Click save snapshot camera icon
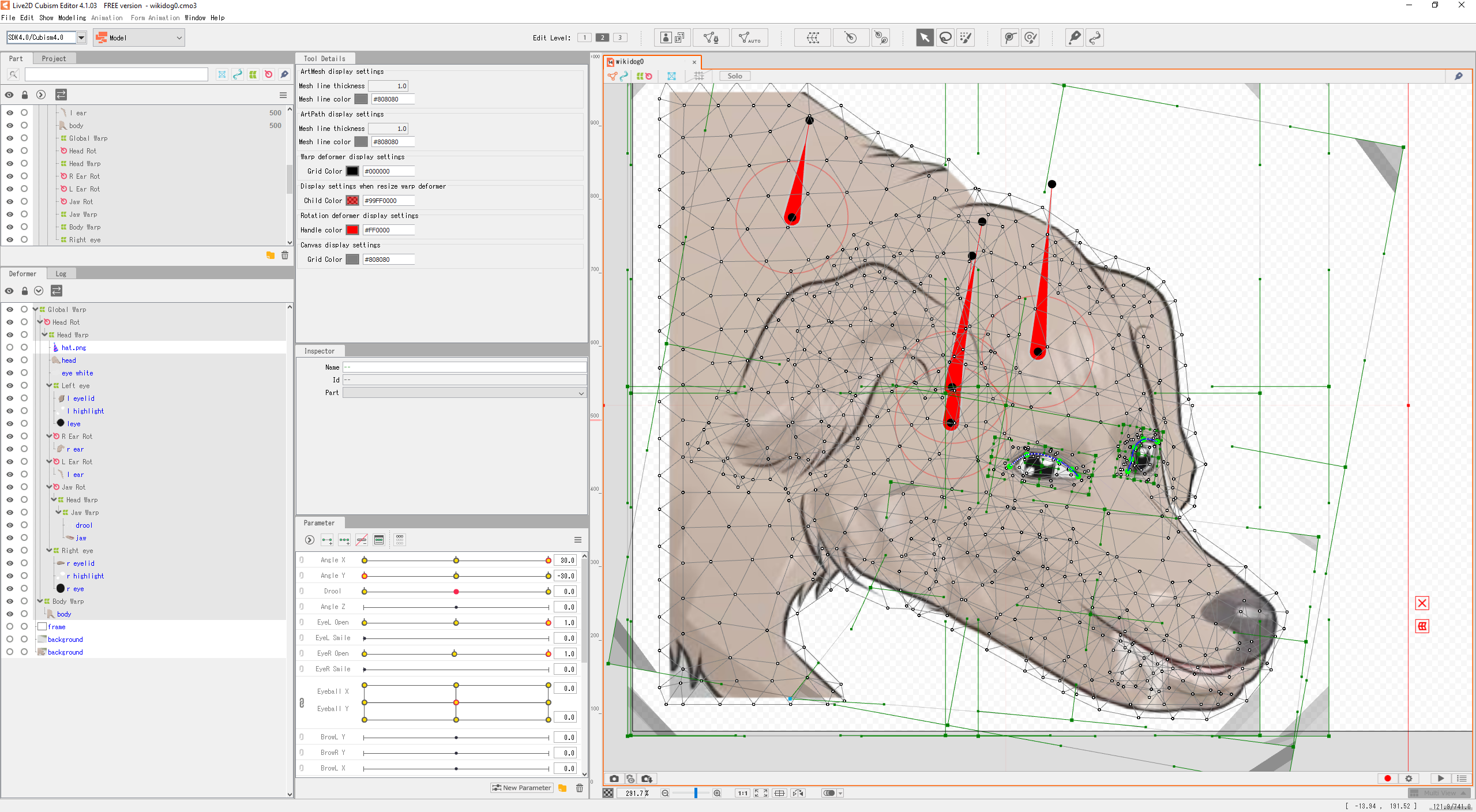1476x812 pixels. click(x=647, y=779)
